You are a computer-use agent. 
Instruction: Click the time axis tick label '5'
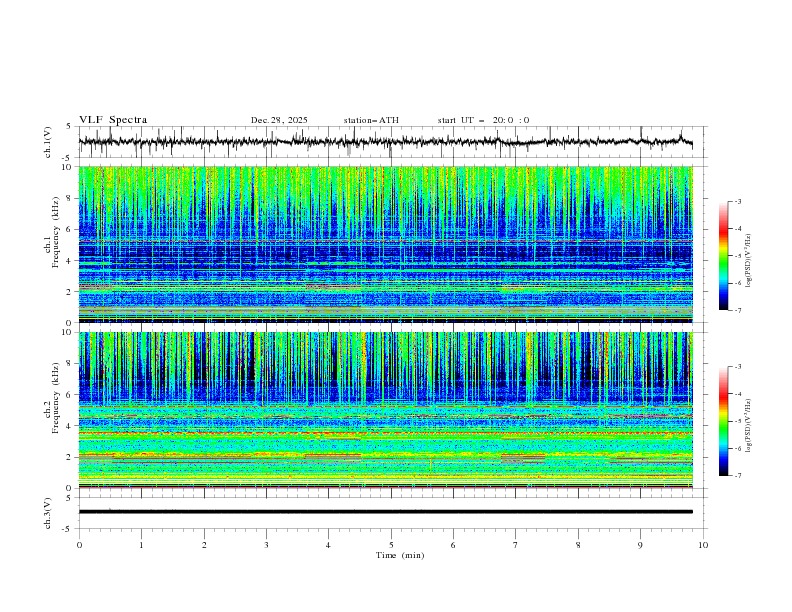391,545
